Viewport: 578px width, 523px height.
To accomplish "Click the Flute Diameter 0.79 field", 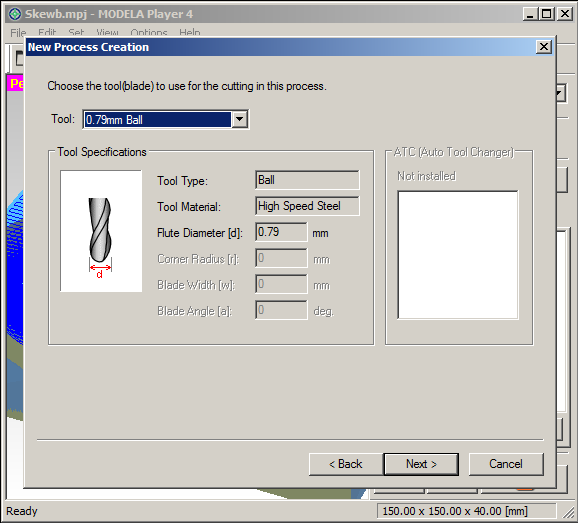I will (x=281, y=232).
